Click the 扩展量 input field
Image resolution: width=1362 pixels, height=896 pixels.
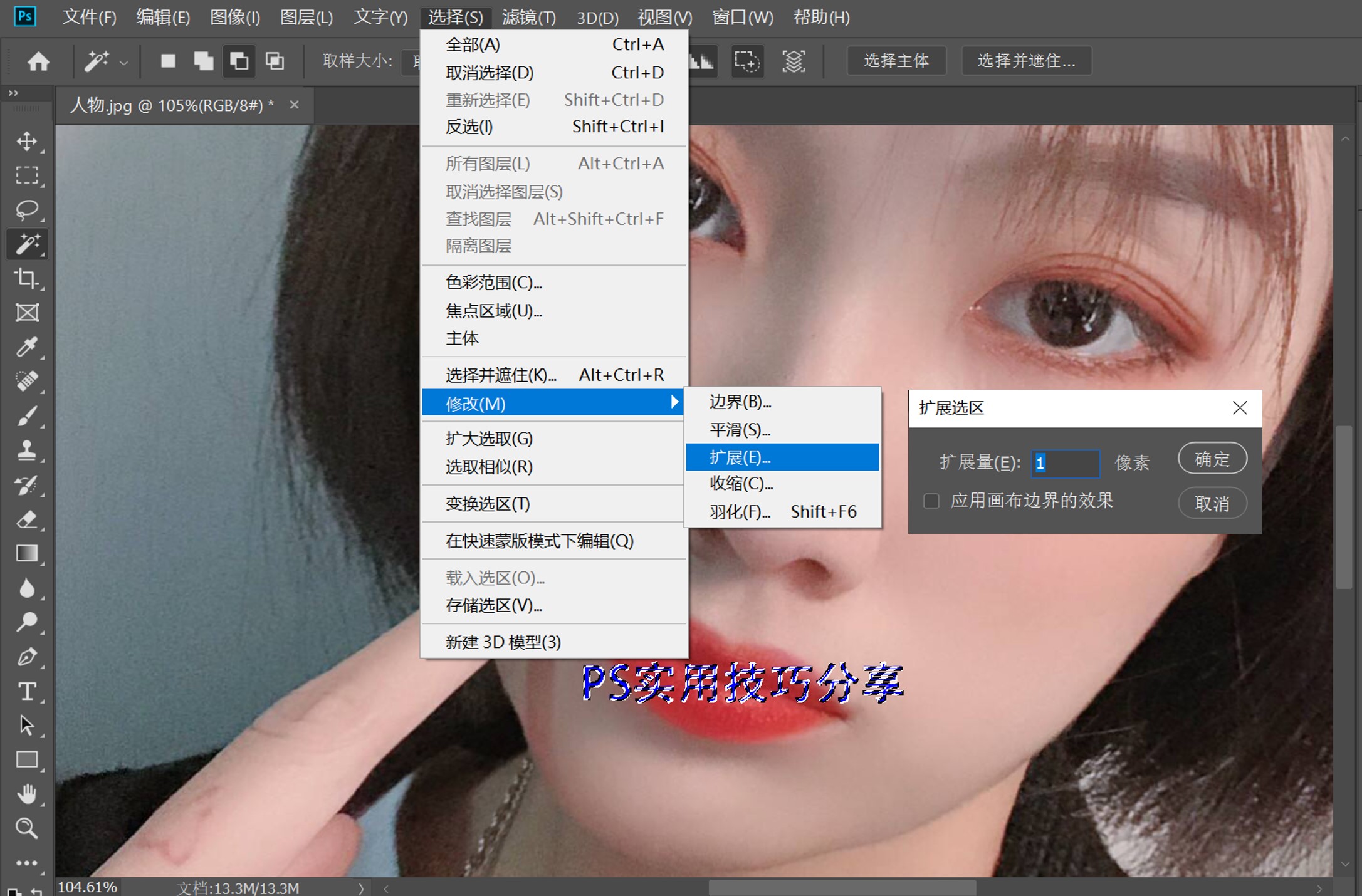tap(1065, 463)
